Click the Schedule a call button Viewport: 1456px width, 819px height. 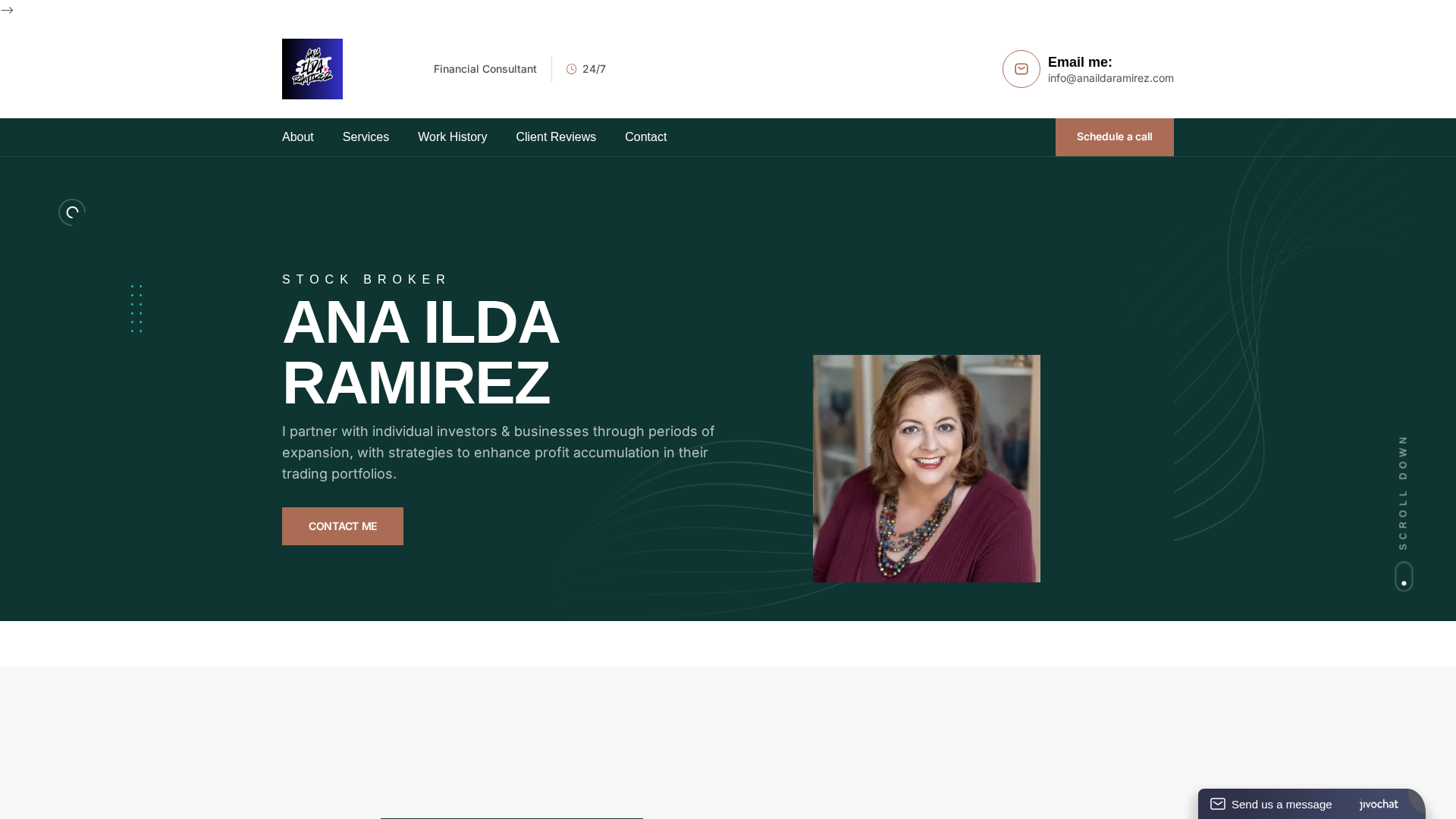coord(1114,136)
